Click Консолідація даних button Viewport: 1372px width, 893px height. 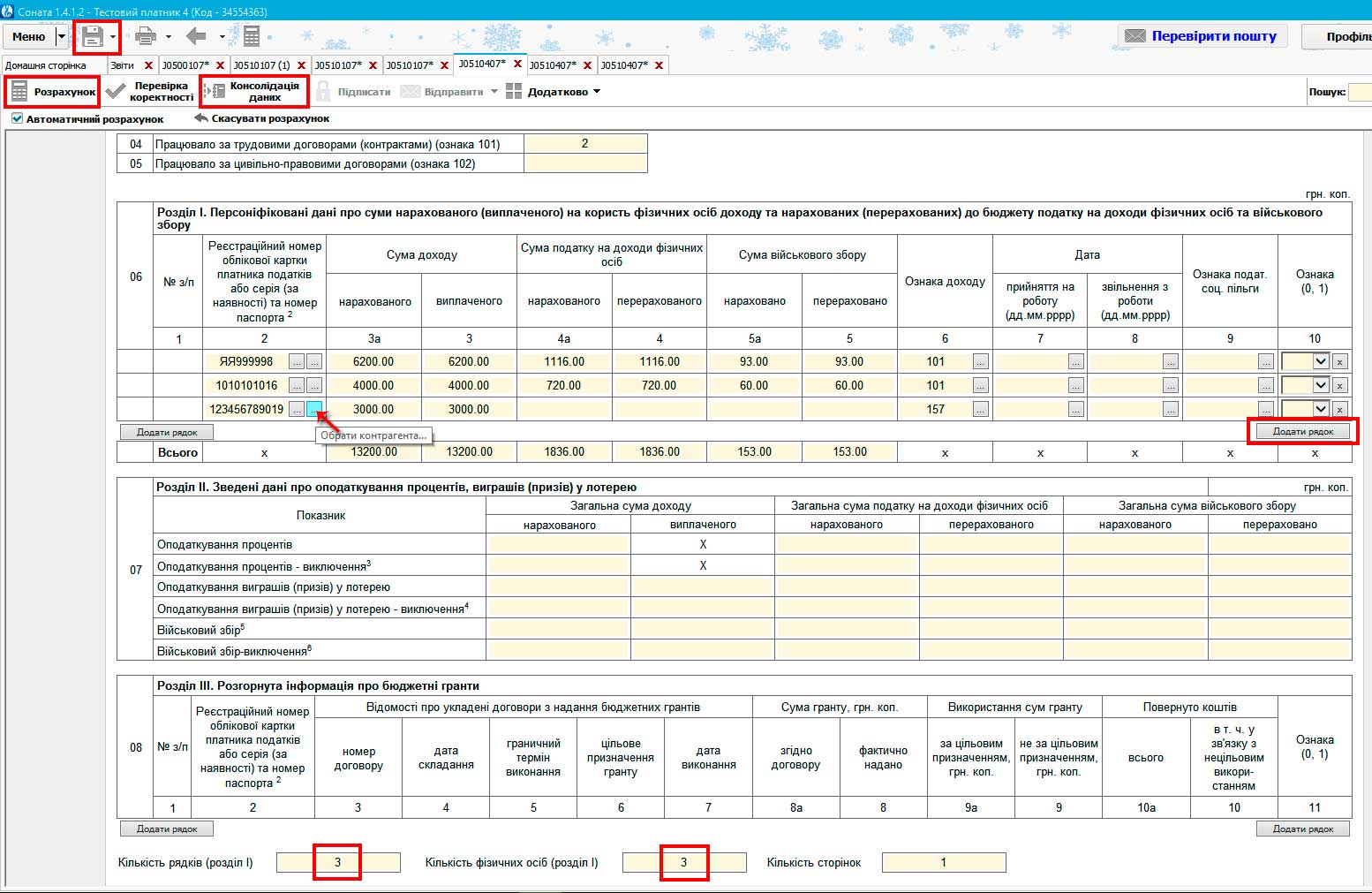point(254,92)
